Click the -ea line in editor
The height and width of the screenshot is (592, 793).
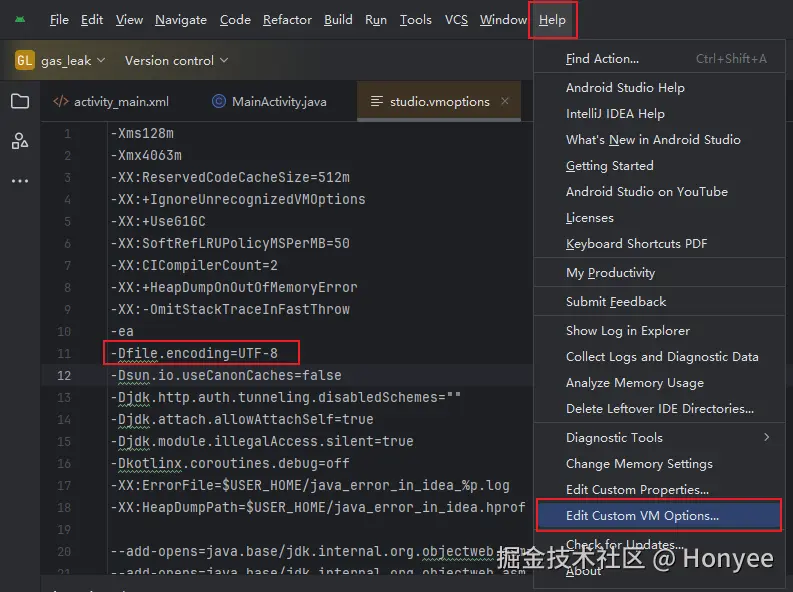point(122,331)
